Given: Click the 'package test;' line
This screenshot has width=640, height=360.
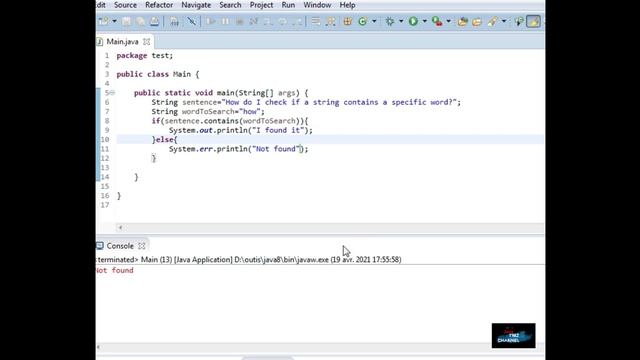Looking at the screenshot, I should (x=145, y=56).
